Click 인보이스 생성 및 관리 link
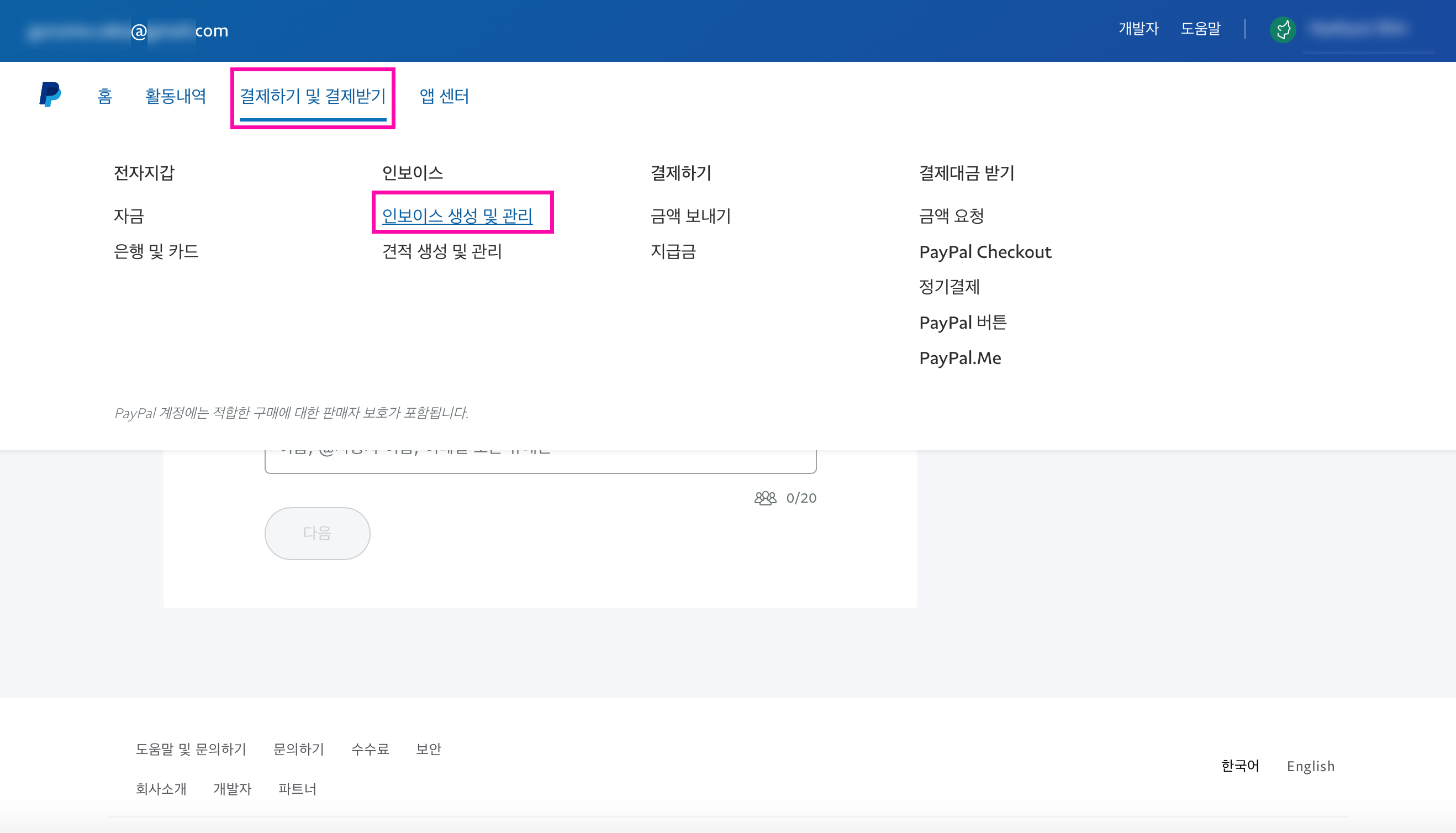The width and height of the screenshot is (1456, 833). click(x=457, y=215)
